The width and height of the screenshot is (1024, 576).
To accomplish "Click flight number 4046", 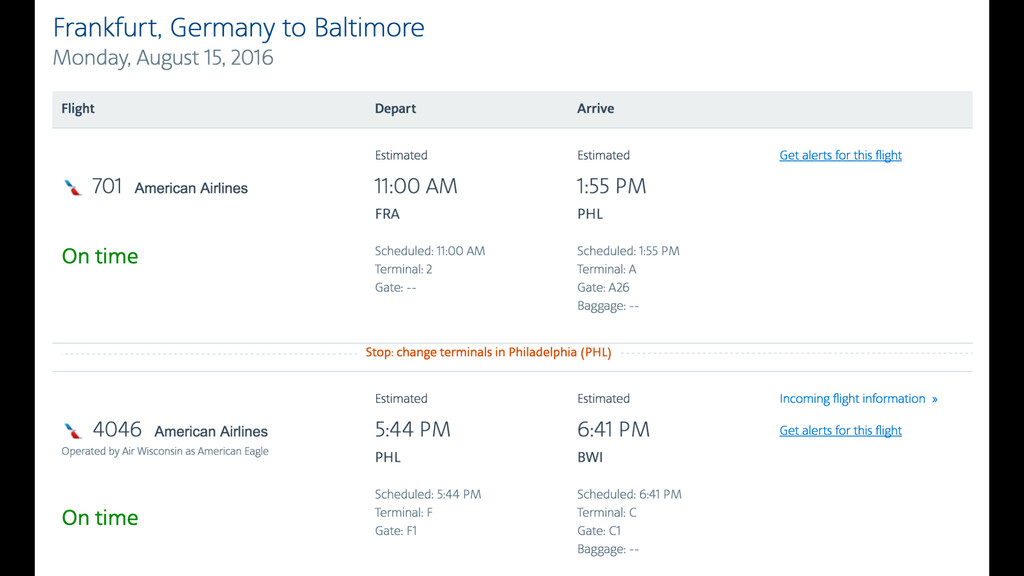I will pyautogui.click(x=117, y=430).
